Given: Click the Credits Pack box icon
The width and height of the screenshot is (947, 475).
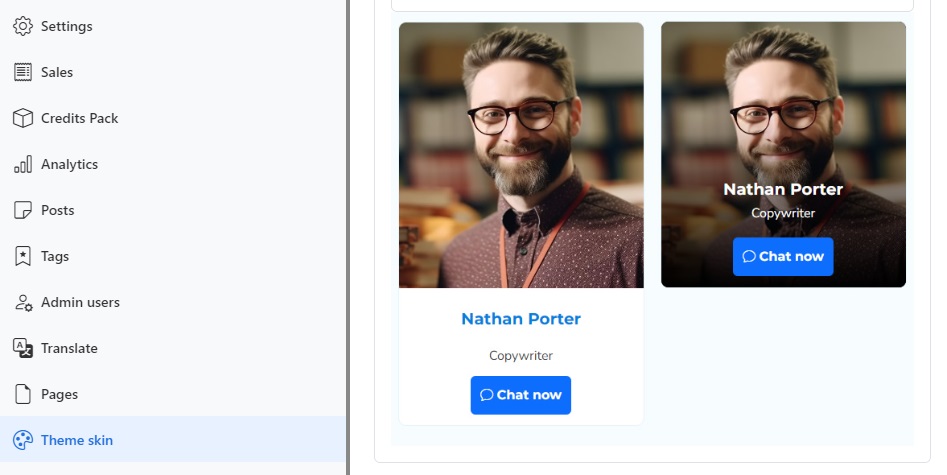Looking at the screenshot, I should point(23,118).
